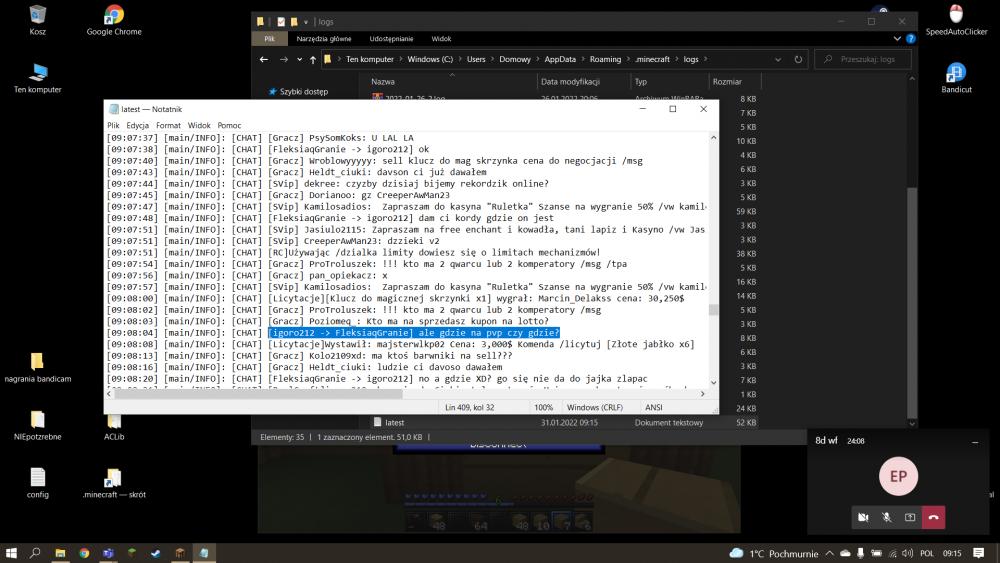The width and height of the screenshot is (1000, 563).
Task: Sort files by Data modyfikacji column
Action: point(570,82)
